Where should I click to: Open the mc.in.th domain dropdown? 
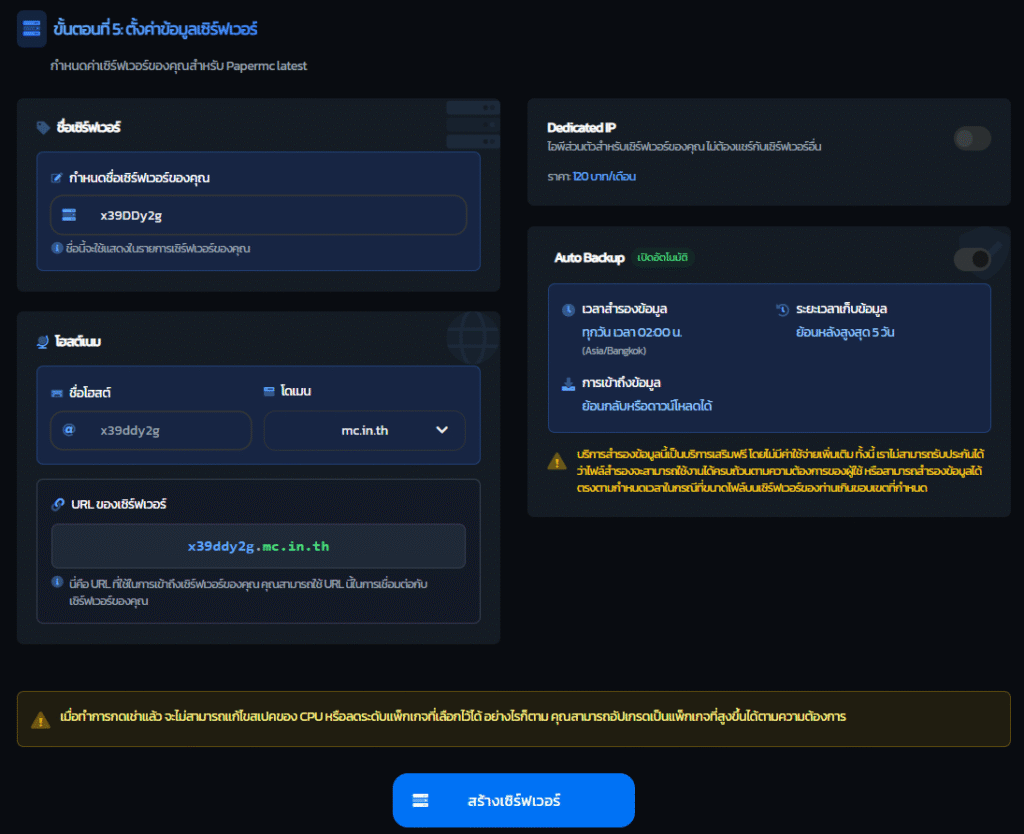(x=364, y=431)
